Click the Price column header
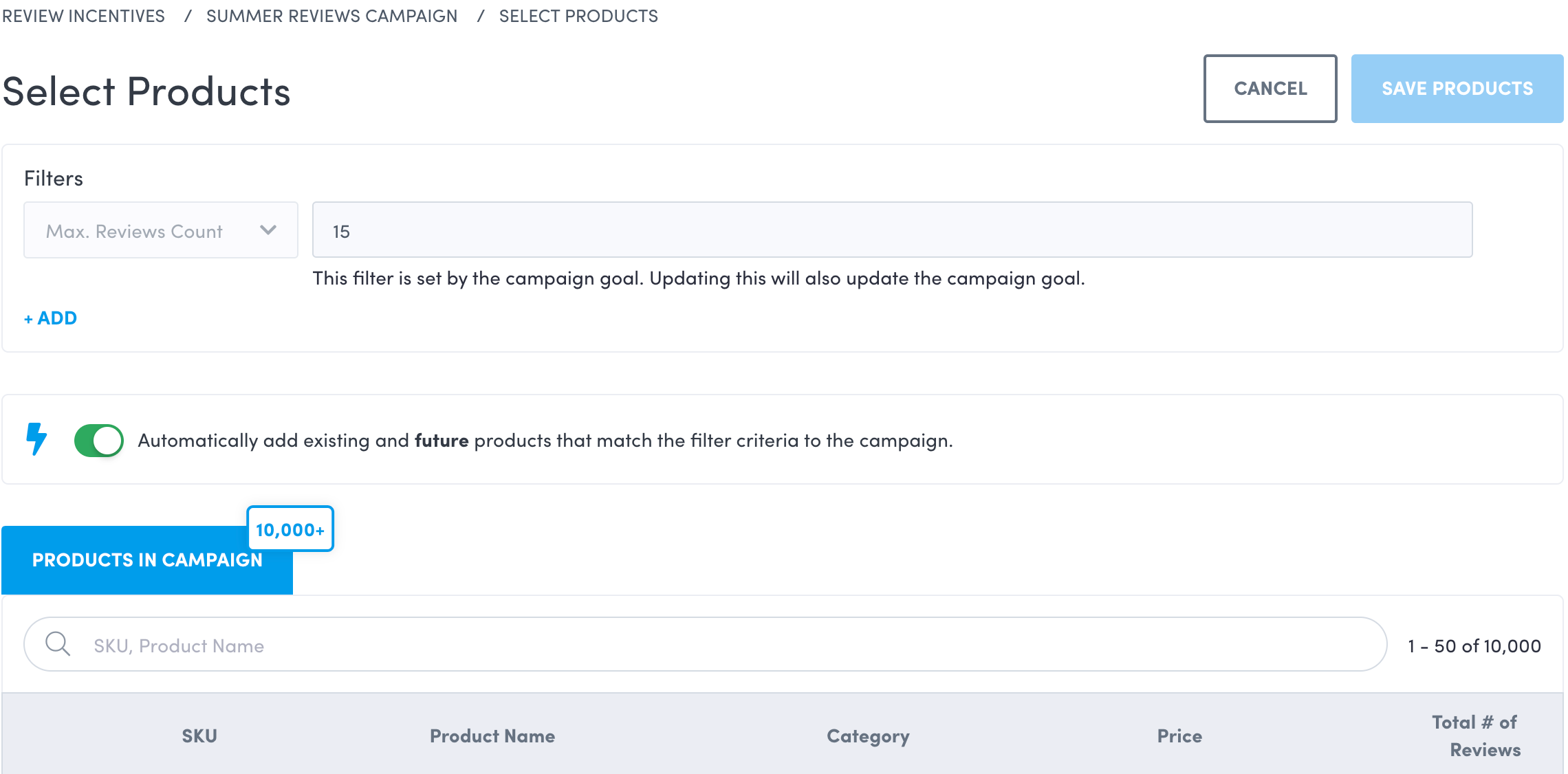Image resolution: width=1568 pixels, height=774 pixels. point(1179,736)
